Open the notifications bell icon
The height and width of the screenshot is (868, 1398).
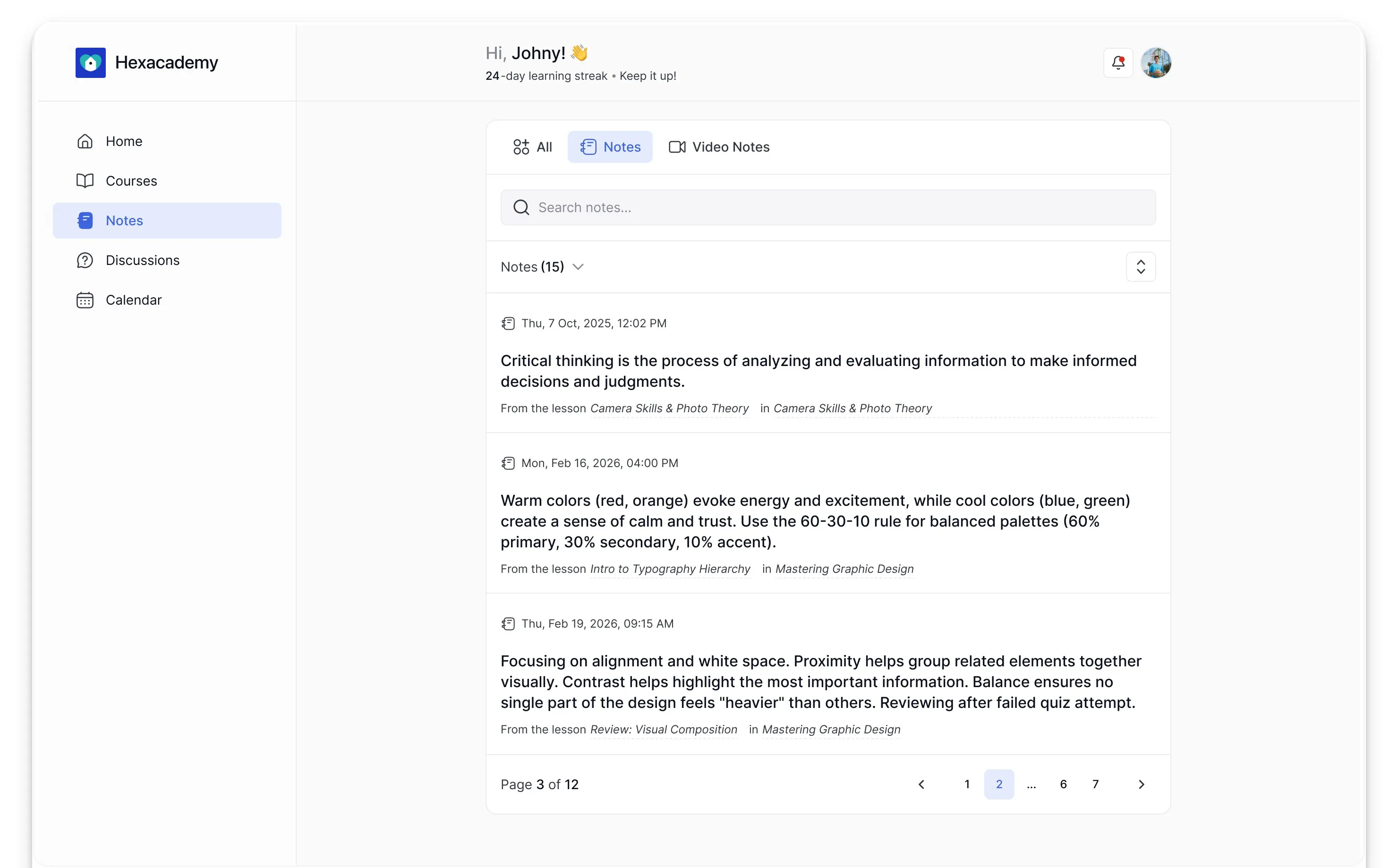(x=1117, y=63)
